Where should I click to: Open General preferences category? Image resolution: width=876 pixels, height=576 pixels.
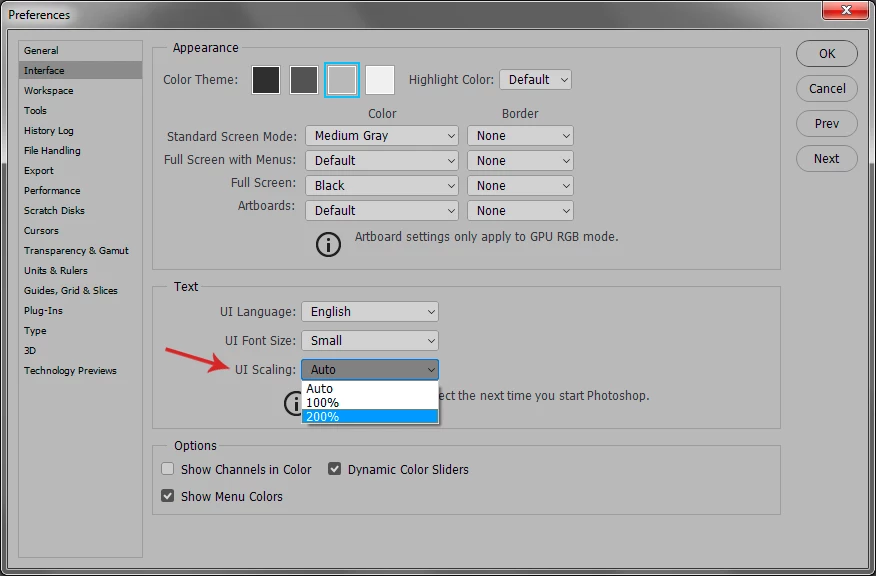click(x=80, y=50)
